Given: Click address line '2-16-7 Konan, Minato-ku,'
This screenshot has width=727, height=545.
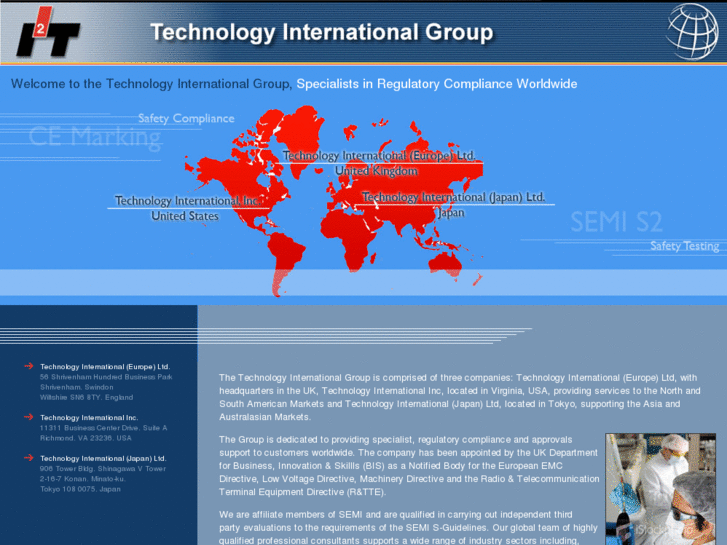Looking at the screenshot, I should [x=83, y=479].
